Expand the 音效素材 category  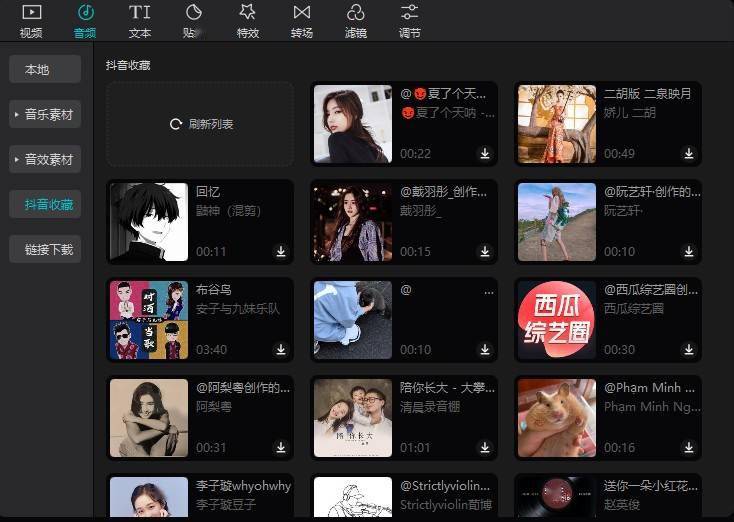45,159
